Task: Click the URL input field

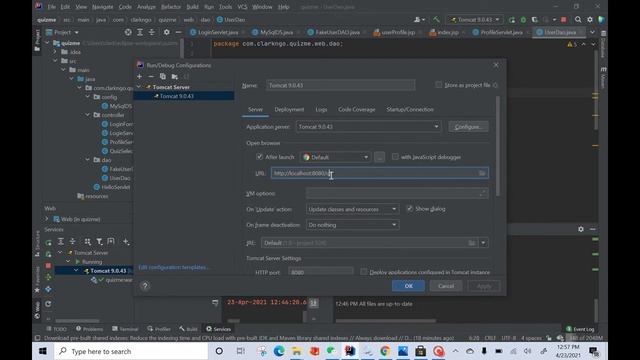Action: [x=380, y=173]
